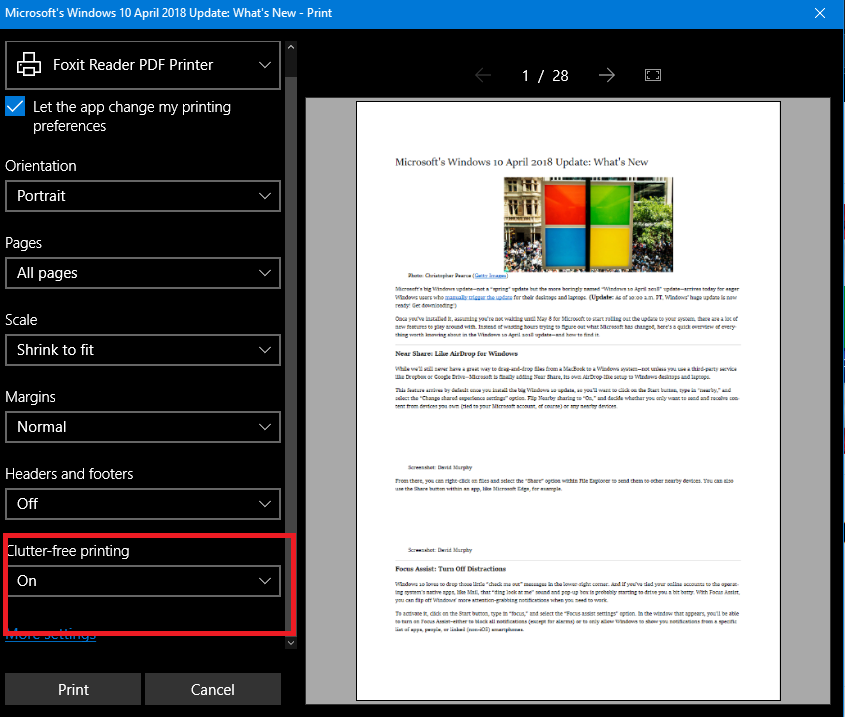Click the settings panel scrollbar up arrow
This screenshot has height=717, width=845.
[290, 46]
